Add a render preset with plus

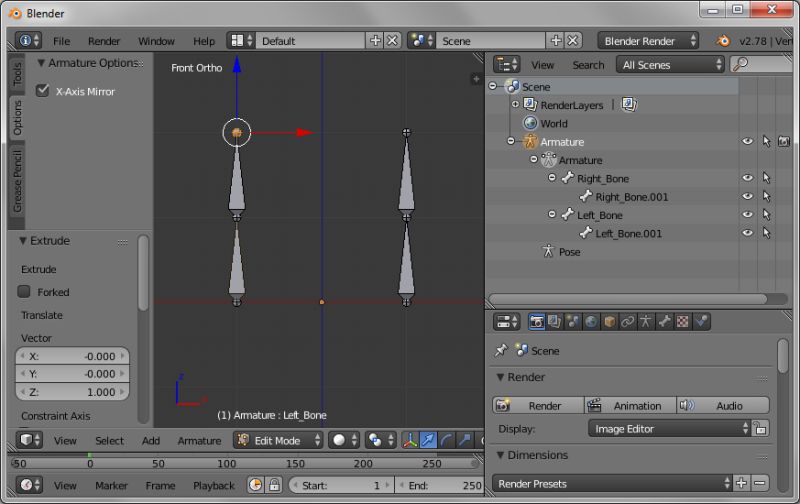point(741,483)
